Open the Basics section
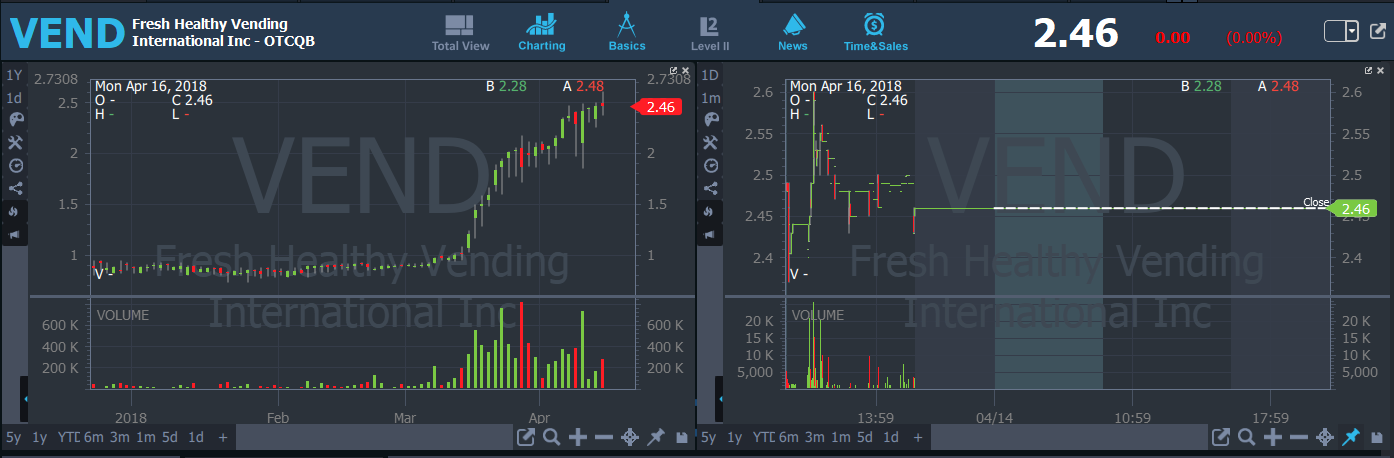 [627, 32]
